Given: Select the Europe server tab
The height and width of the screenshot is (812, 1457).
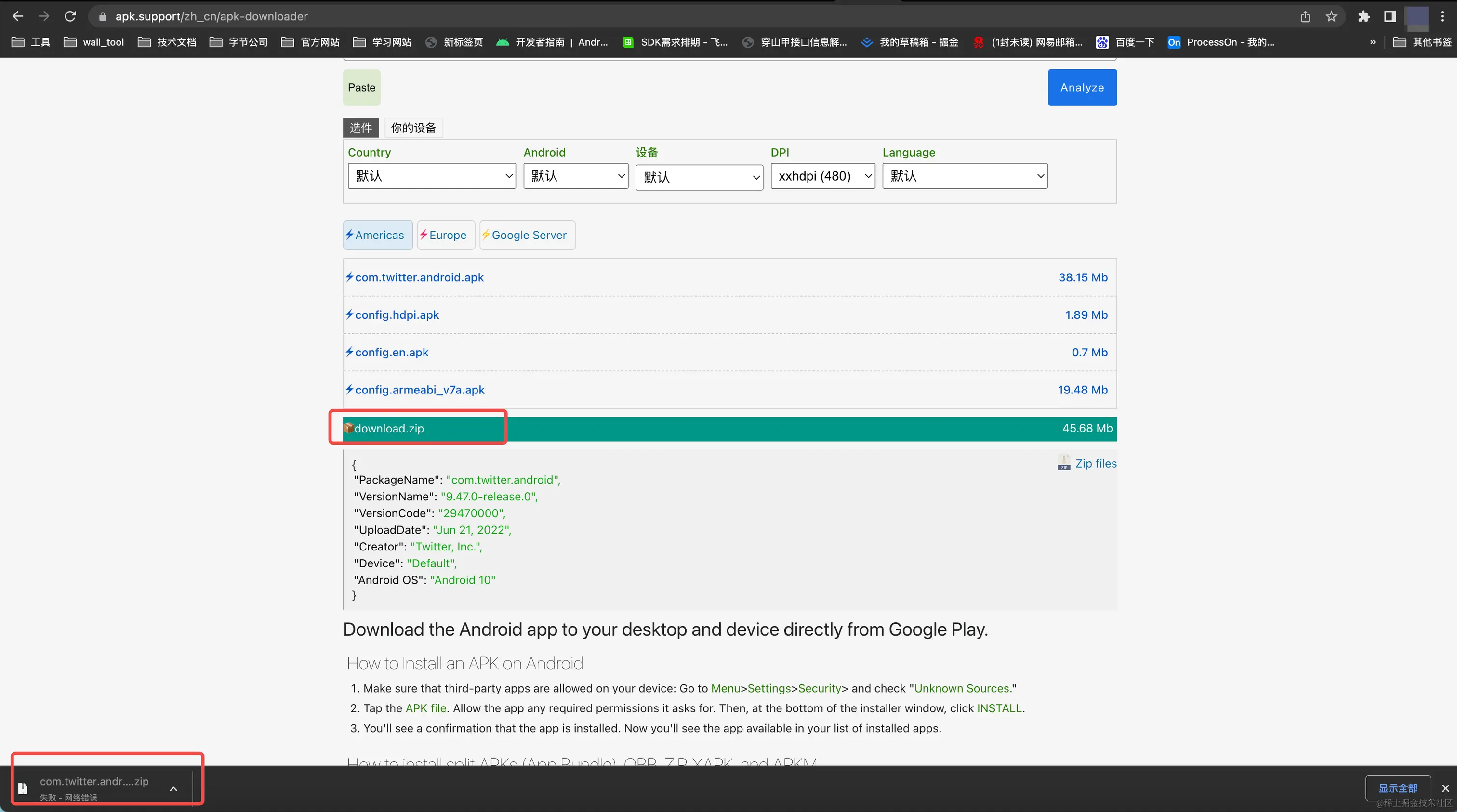Looking at the screenshot, I should [446, 235].
